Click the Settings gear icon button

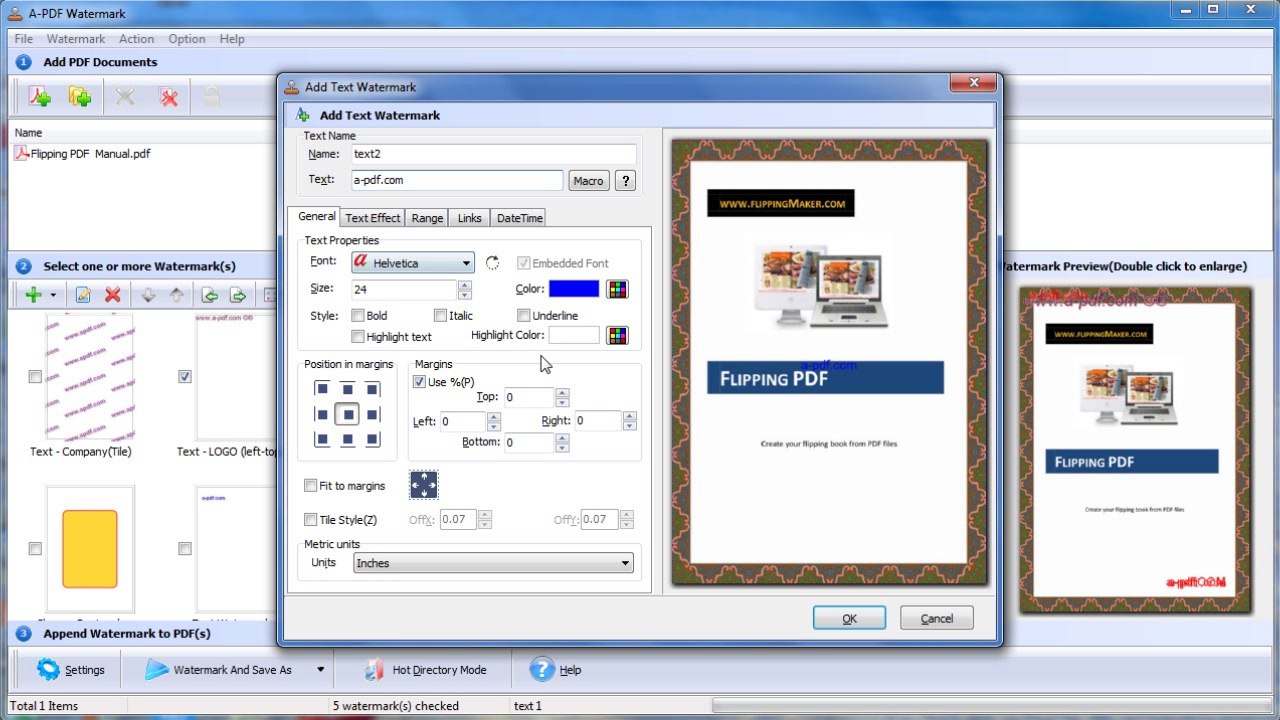pos(70,670)
